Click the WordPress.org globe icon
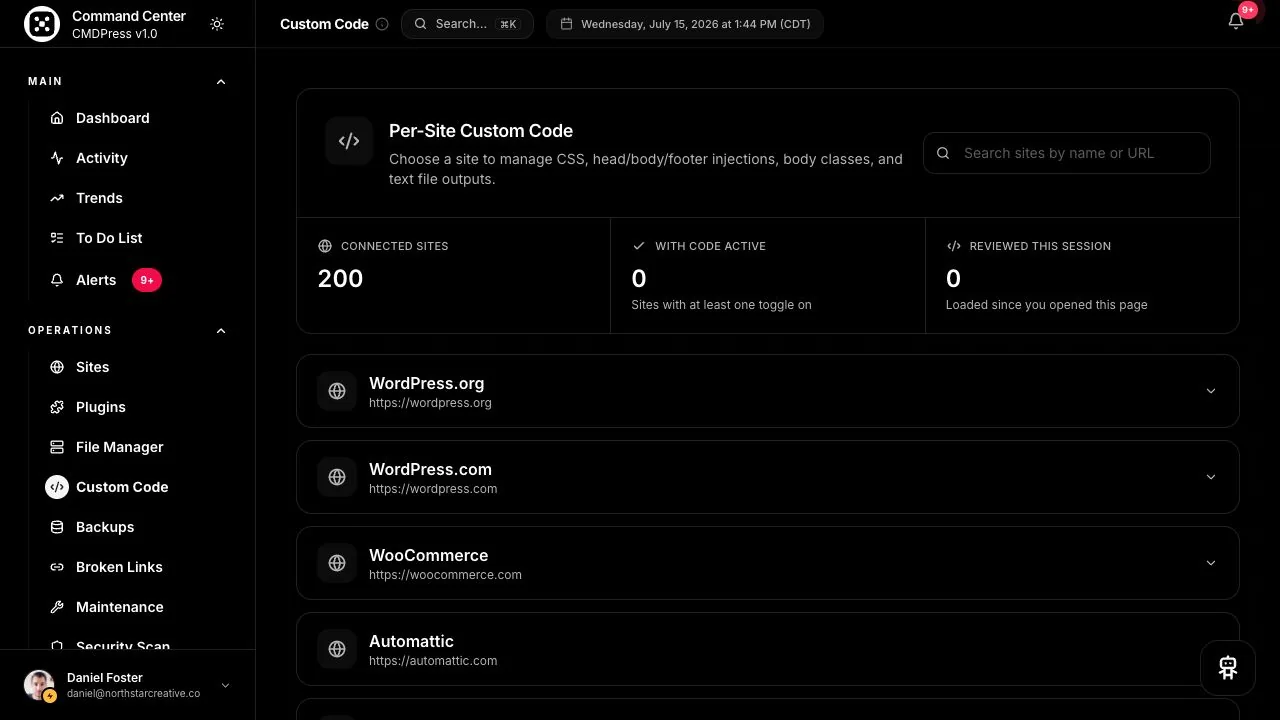This screenshot has width=1280, height=720. pos(337,391)
